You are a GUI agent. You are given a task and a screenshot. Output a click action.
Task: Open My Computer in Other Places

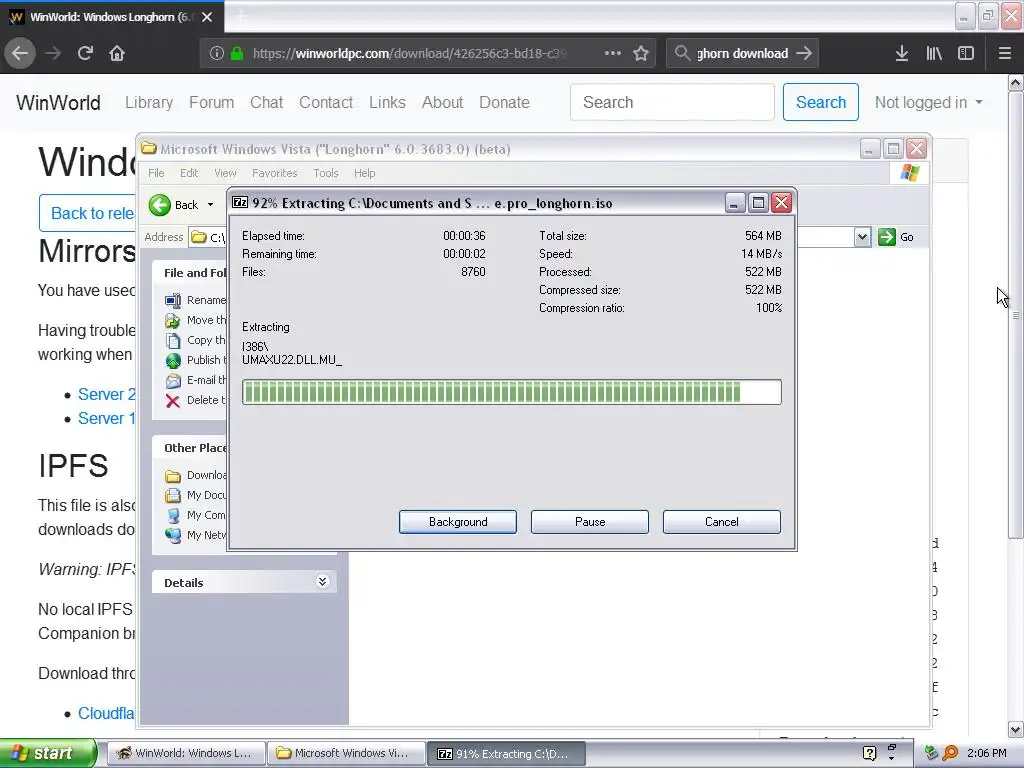coord(195,515)
